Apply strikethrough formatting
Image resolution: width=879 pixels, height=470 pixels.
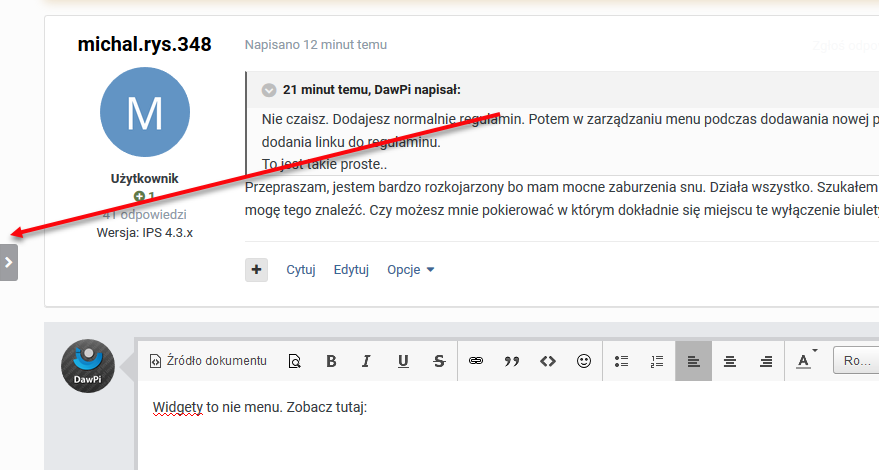(x=439, y=361)
